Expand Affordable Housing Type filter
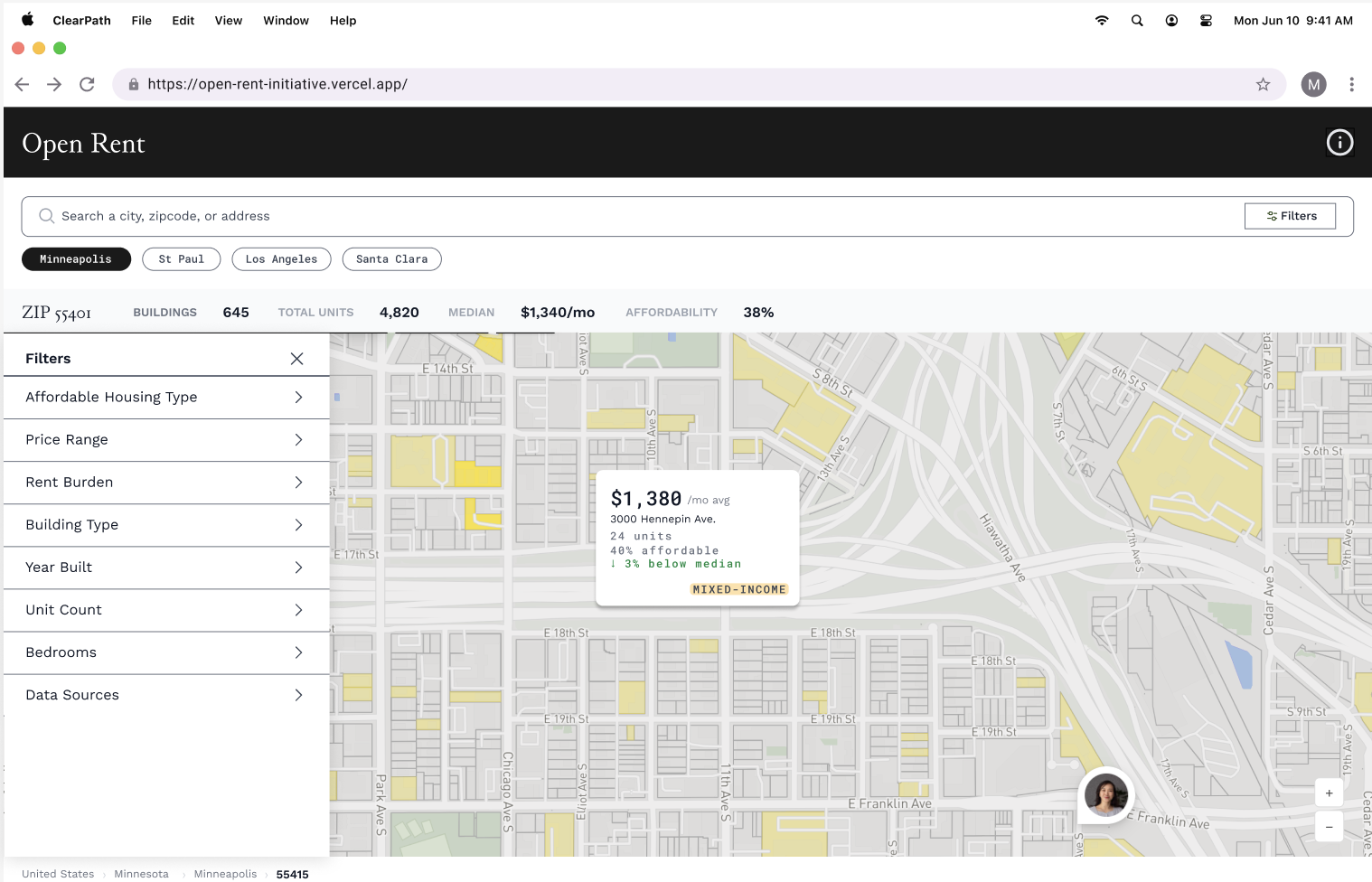The image size is (1372, 882). point(166,398)
